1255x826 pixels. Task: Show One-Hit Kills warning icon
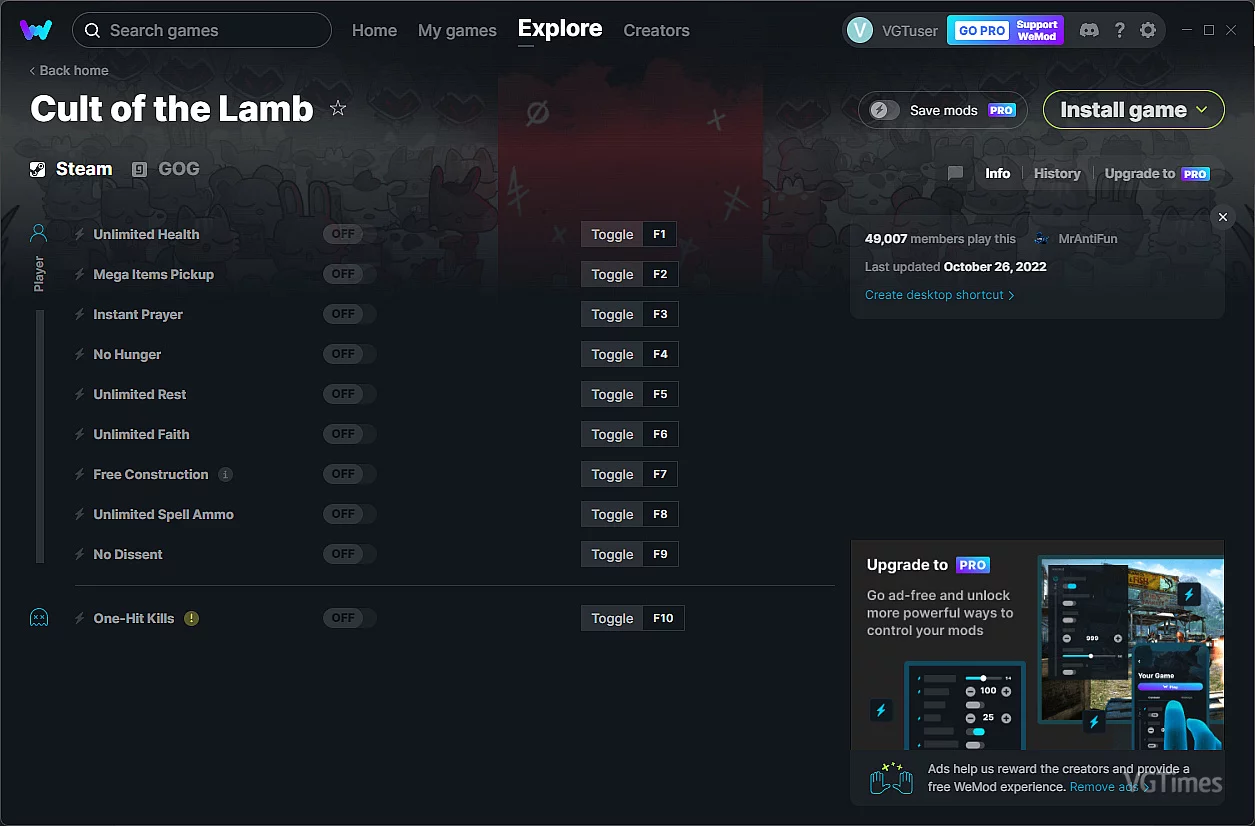point(191,618)
